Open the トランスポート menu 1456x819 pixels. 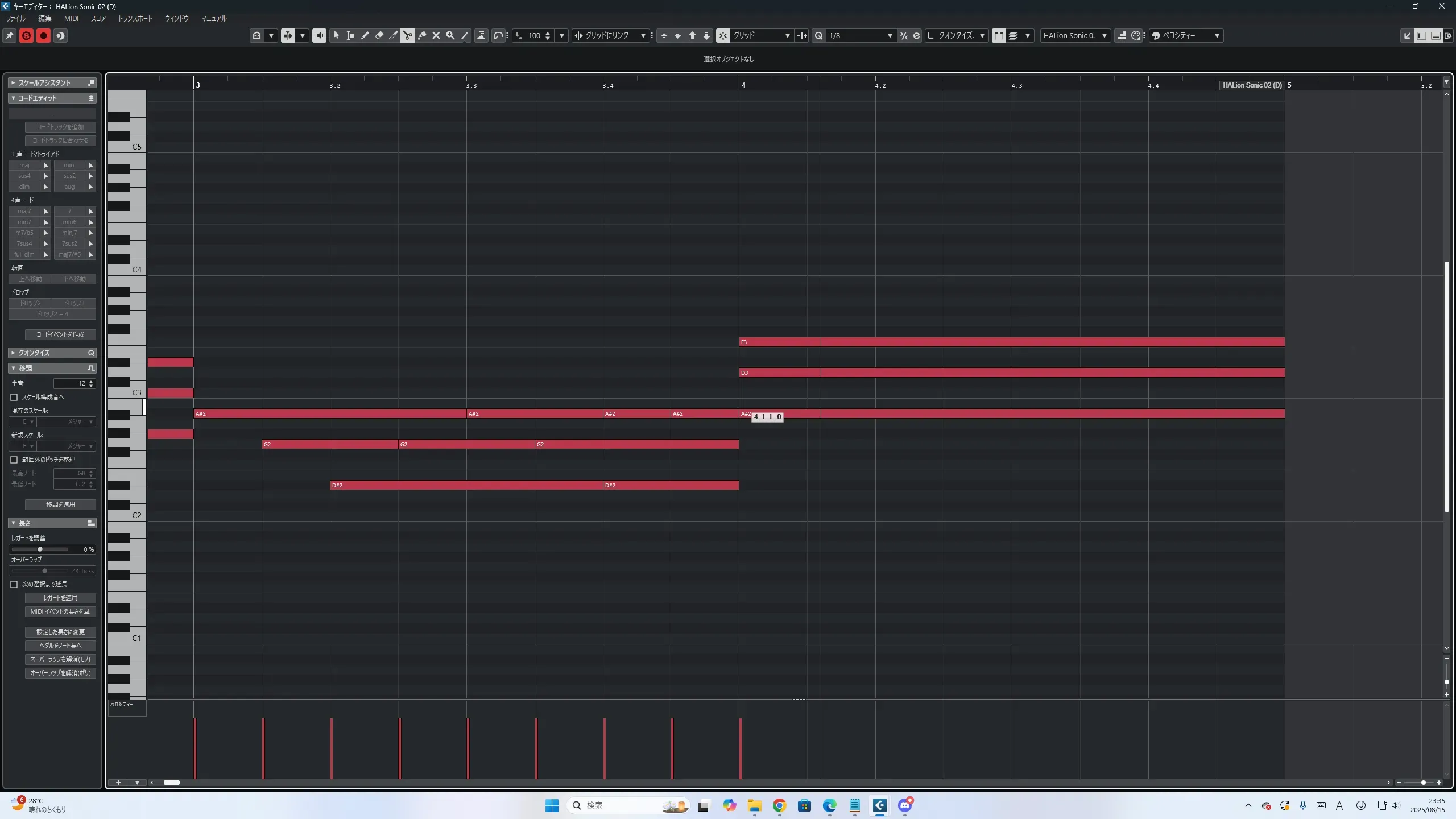135,18
